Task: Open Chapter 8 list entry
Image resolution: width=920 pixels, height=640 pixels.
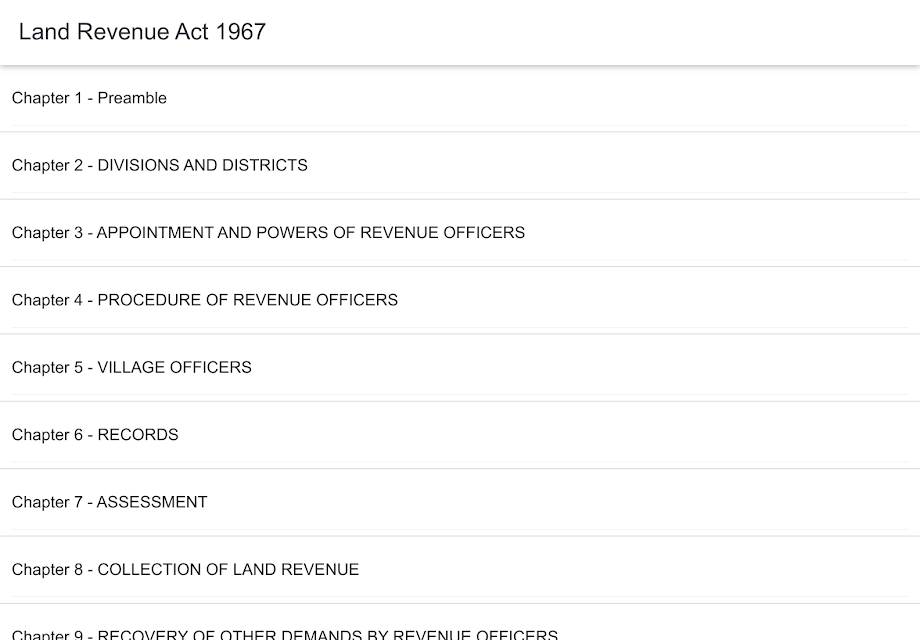Action: (460, 570)
